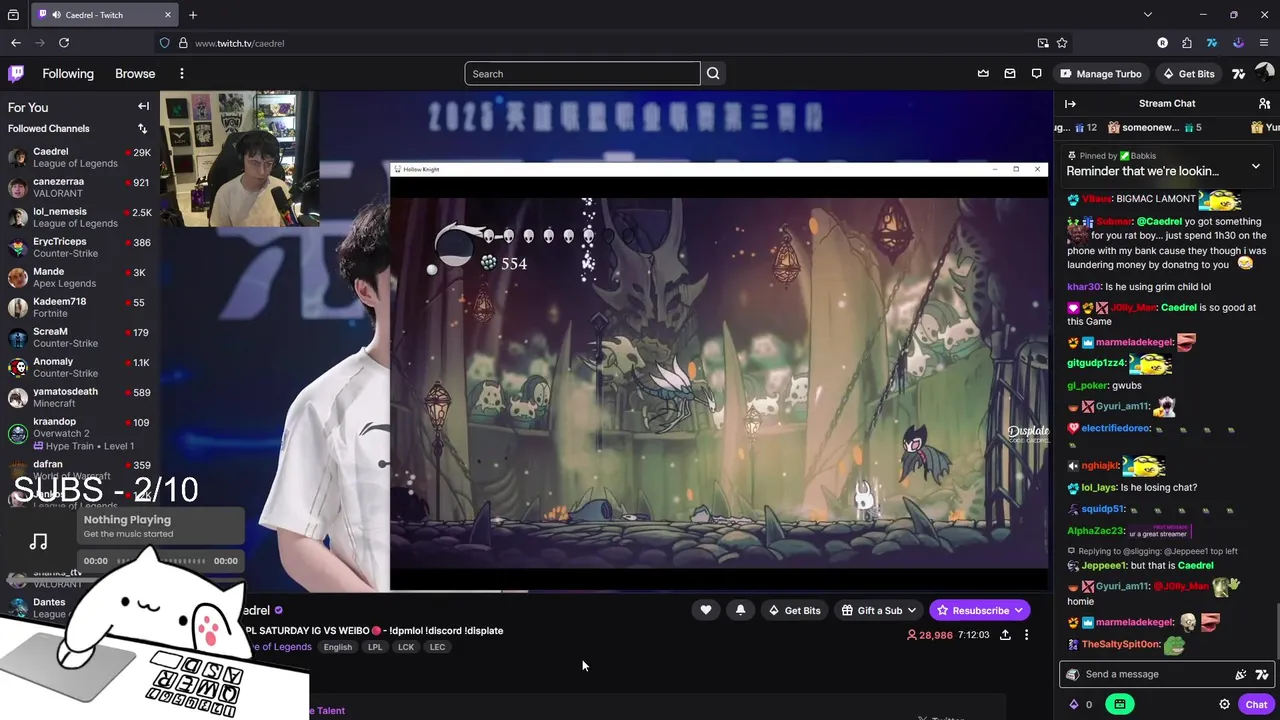The height and width of the screenshot is (720, 1280).
Task: Unfollow with the heart button
Action: [x=706, y=610]
